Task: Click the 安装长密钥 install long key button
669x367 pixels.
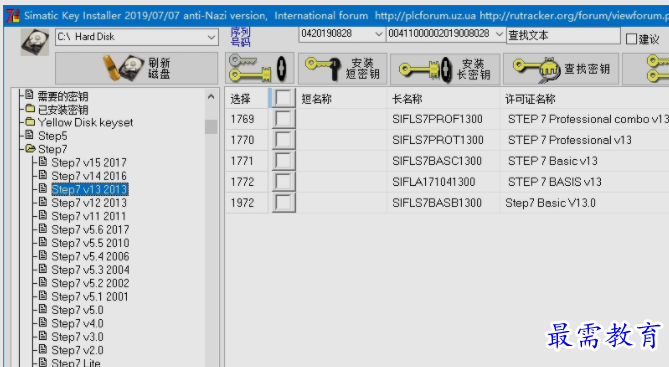Action: coord(445,68)
